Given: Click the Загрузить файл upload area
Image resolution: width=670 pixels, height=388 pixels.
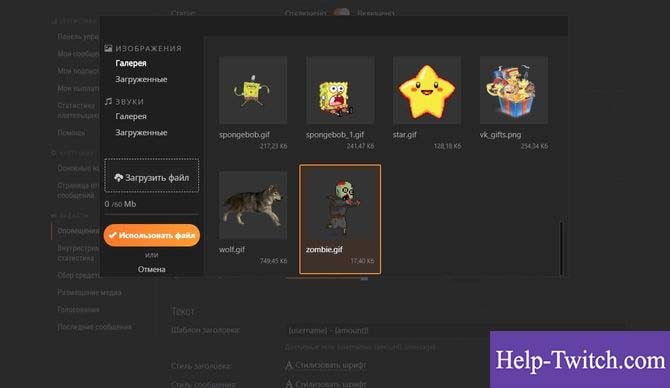Looking at the screenshot, I should coord(152,176).
